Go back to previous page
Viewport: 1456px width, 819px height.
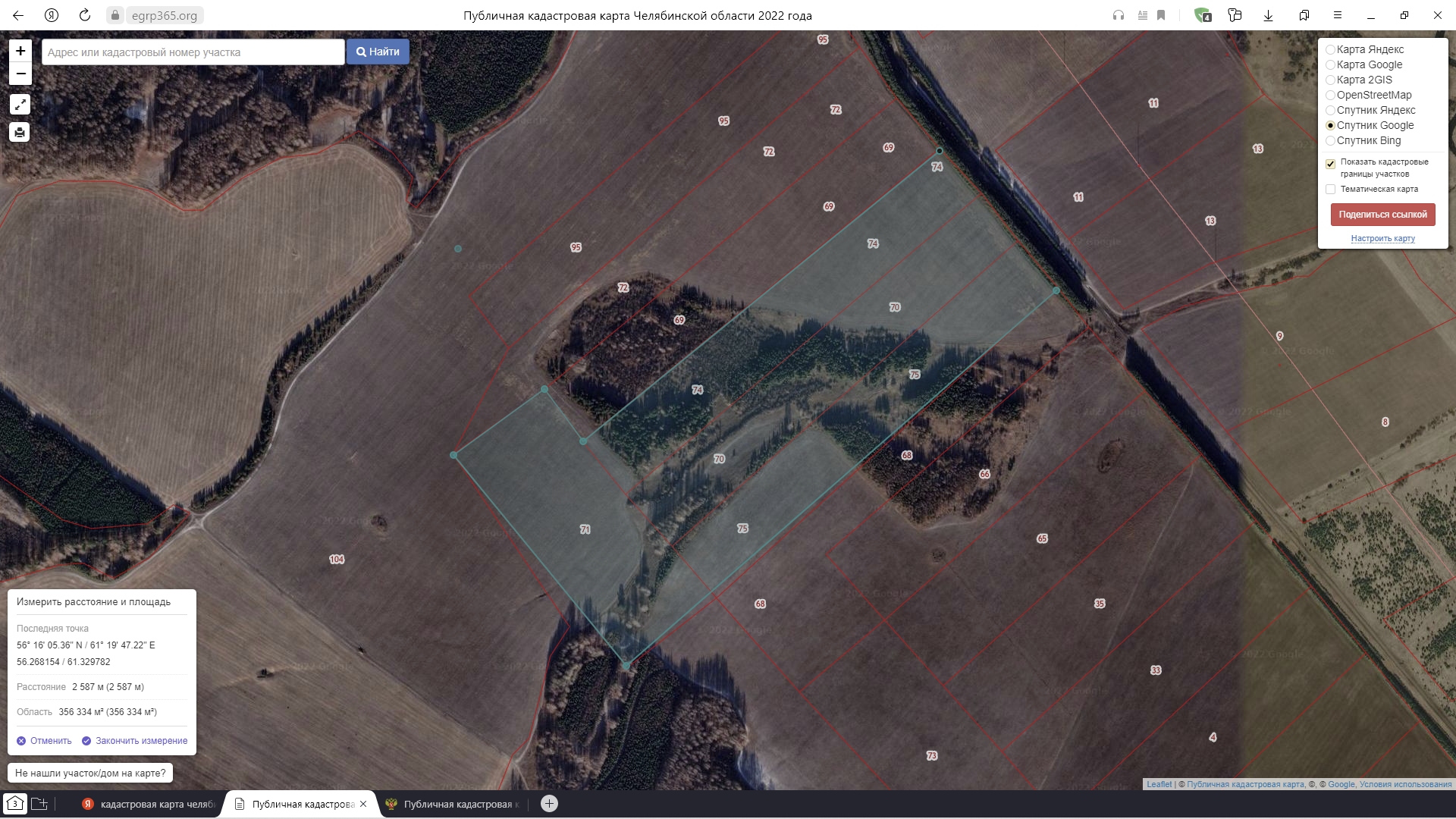(x=18, y=15)
